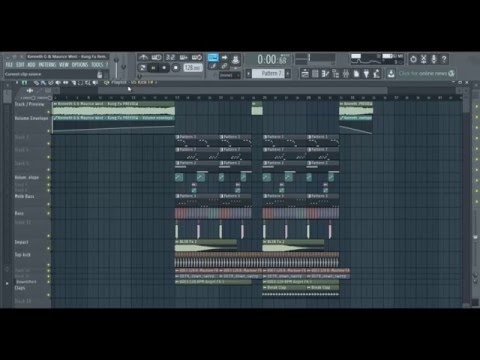Open the Pattern 7 selector

point(268,73)
